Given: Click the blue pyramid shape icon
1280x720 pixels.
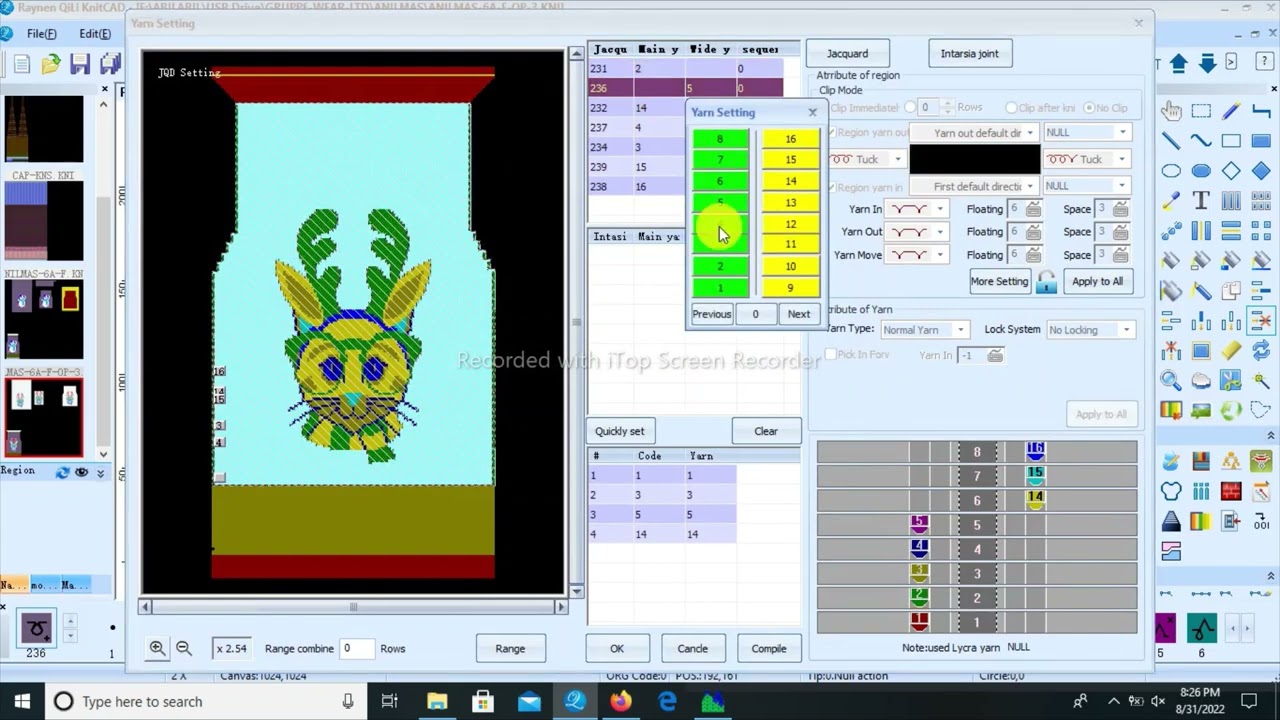Looking at the screenshot, I should click(1171, 521).
